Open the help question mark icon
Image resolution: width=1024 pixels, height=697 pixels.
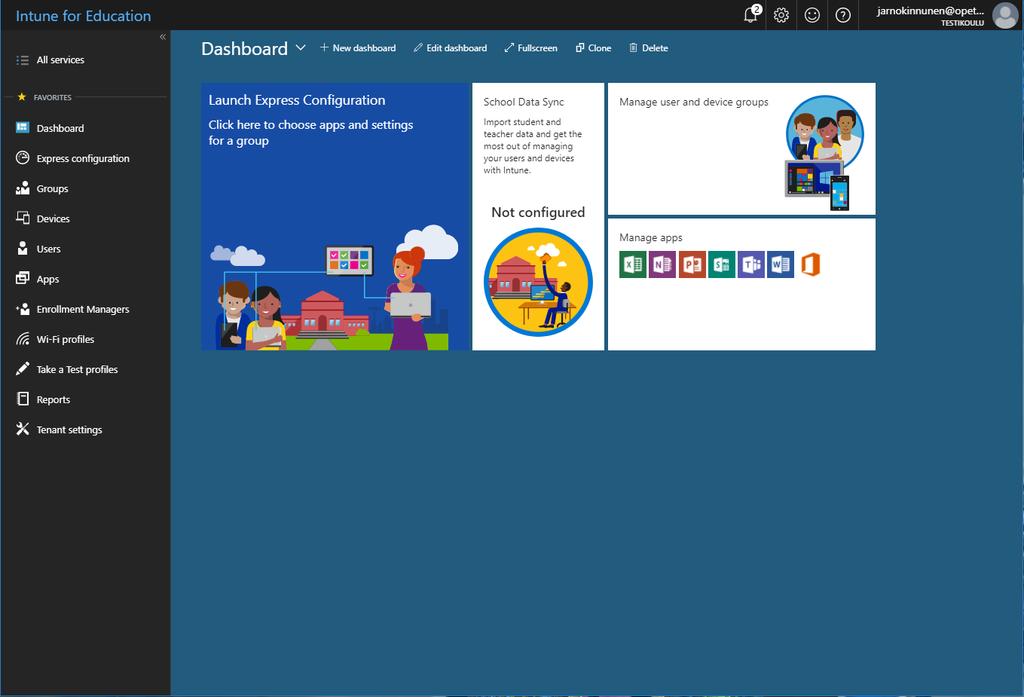click(843, 15)
